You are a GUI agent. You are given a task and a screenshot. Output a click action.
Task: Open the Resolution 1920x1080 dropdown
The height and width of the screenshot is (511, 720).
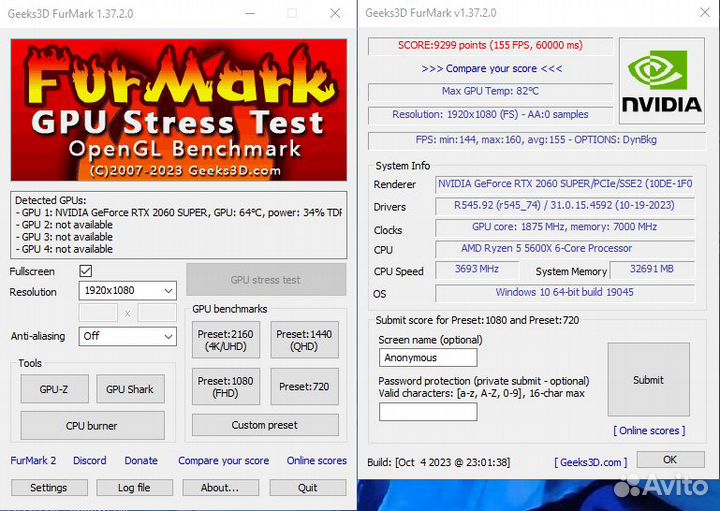[x=128, y=291]
